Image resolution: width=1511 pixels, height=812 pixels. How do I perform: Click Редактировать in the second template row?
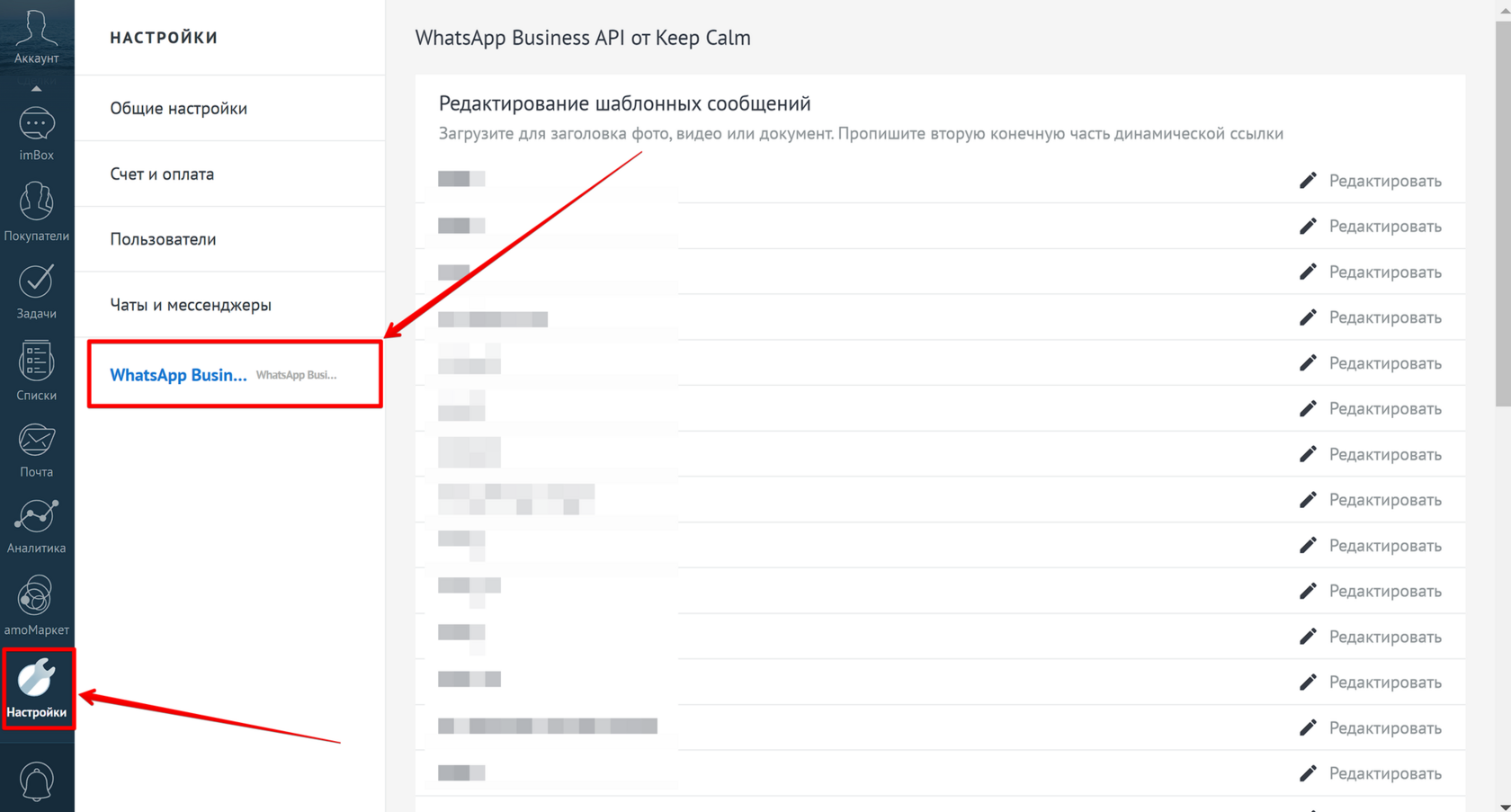tap(1371, 227)
